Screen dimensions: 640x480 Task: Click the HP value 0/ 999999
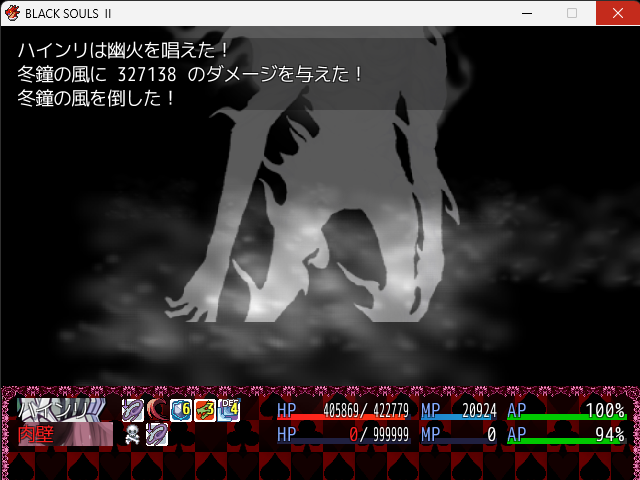coord(379,434)
